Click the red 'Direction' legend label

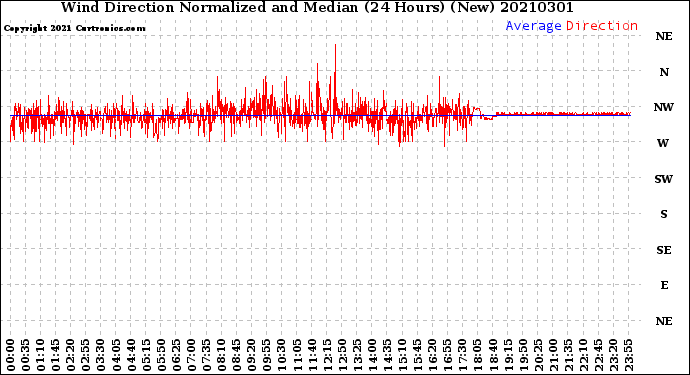tap(602, 26)
